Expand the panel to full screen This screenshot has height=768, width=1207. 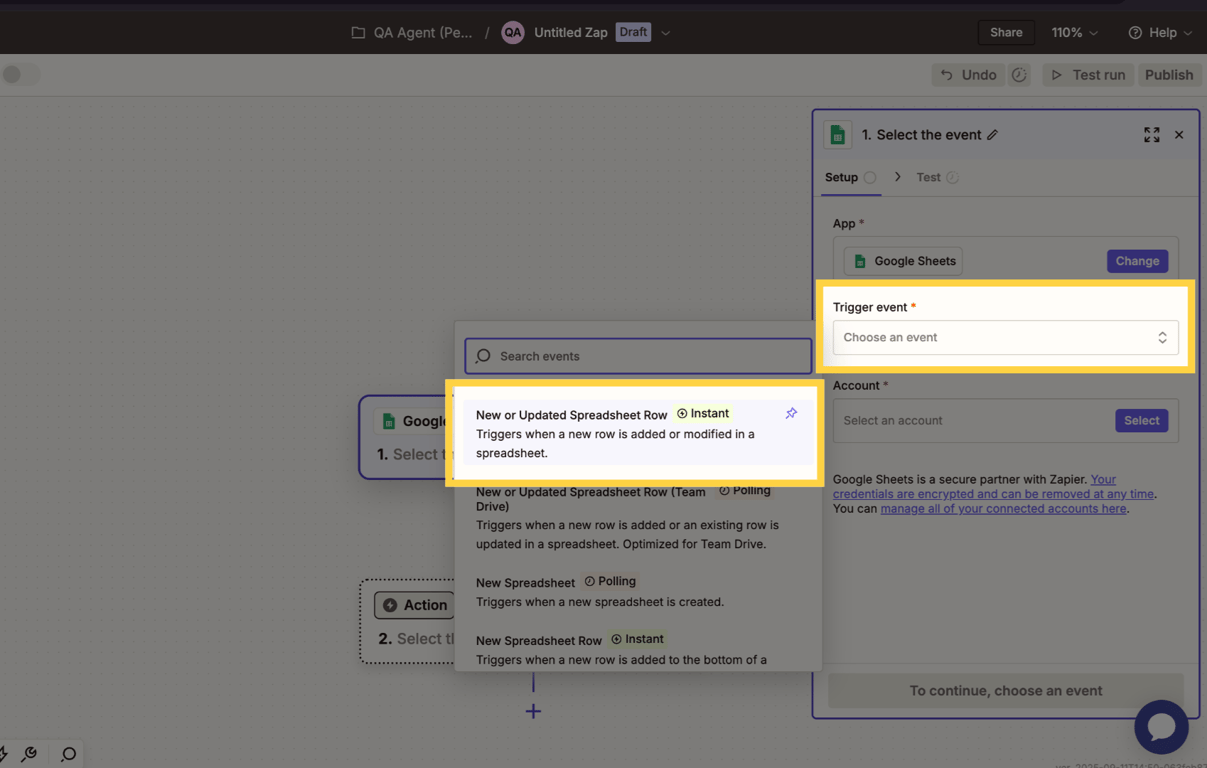point(1152,135)
